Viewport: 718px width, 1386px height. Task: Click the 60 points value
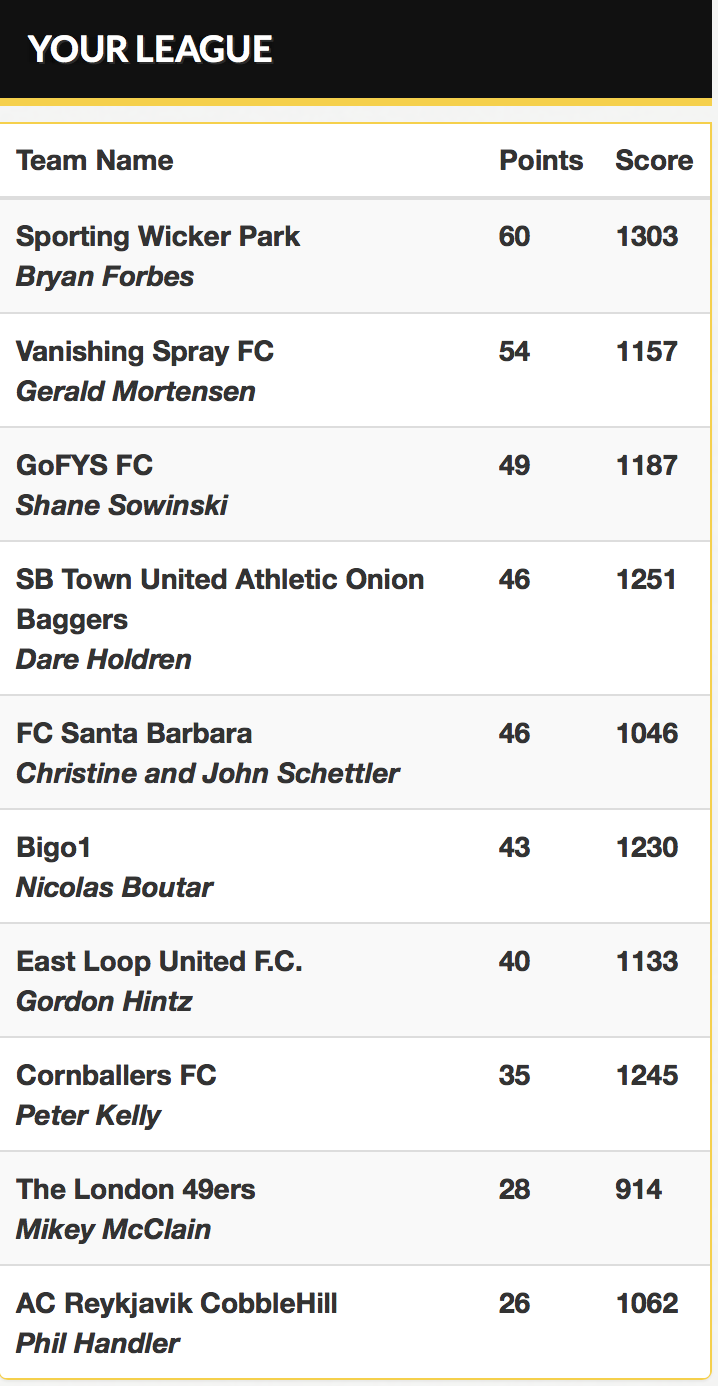click(x=515, y=237)
